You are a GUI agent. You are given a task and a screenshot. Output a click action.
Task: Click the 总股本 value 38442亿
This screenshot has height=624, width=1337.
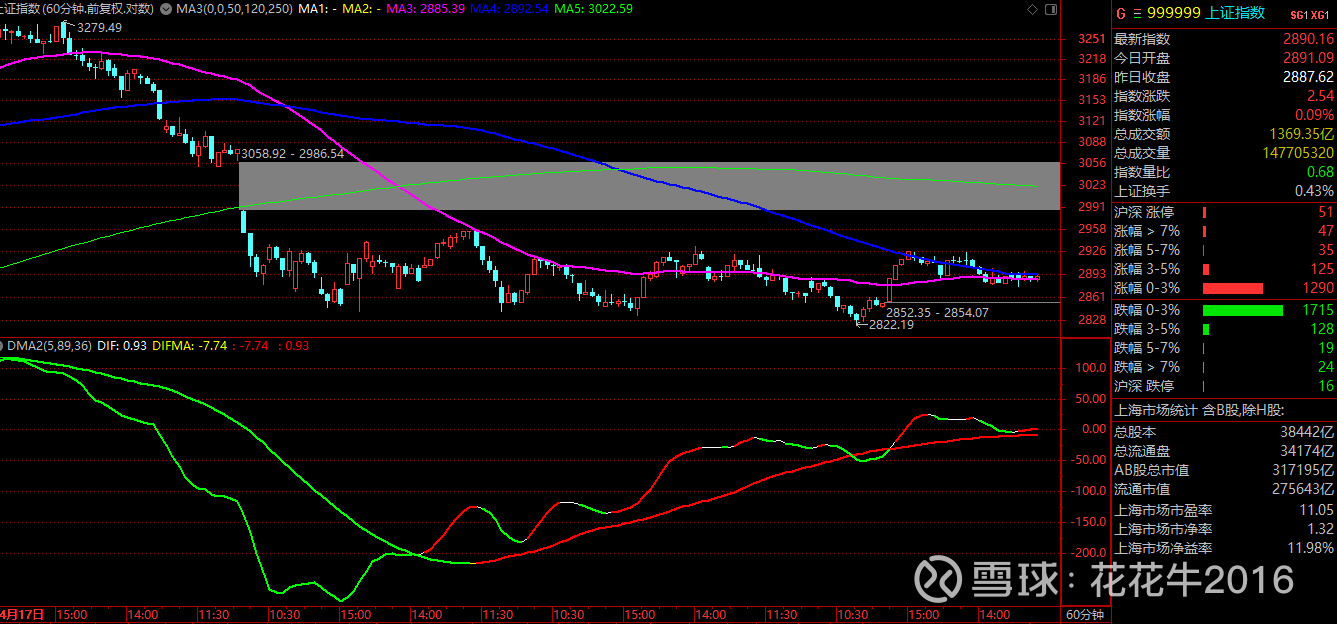click(1308, 432)
